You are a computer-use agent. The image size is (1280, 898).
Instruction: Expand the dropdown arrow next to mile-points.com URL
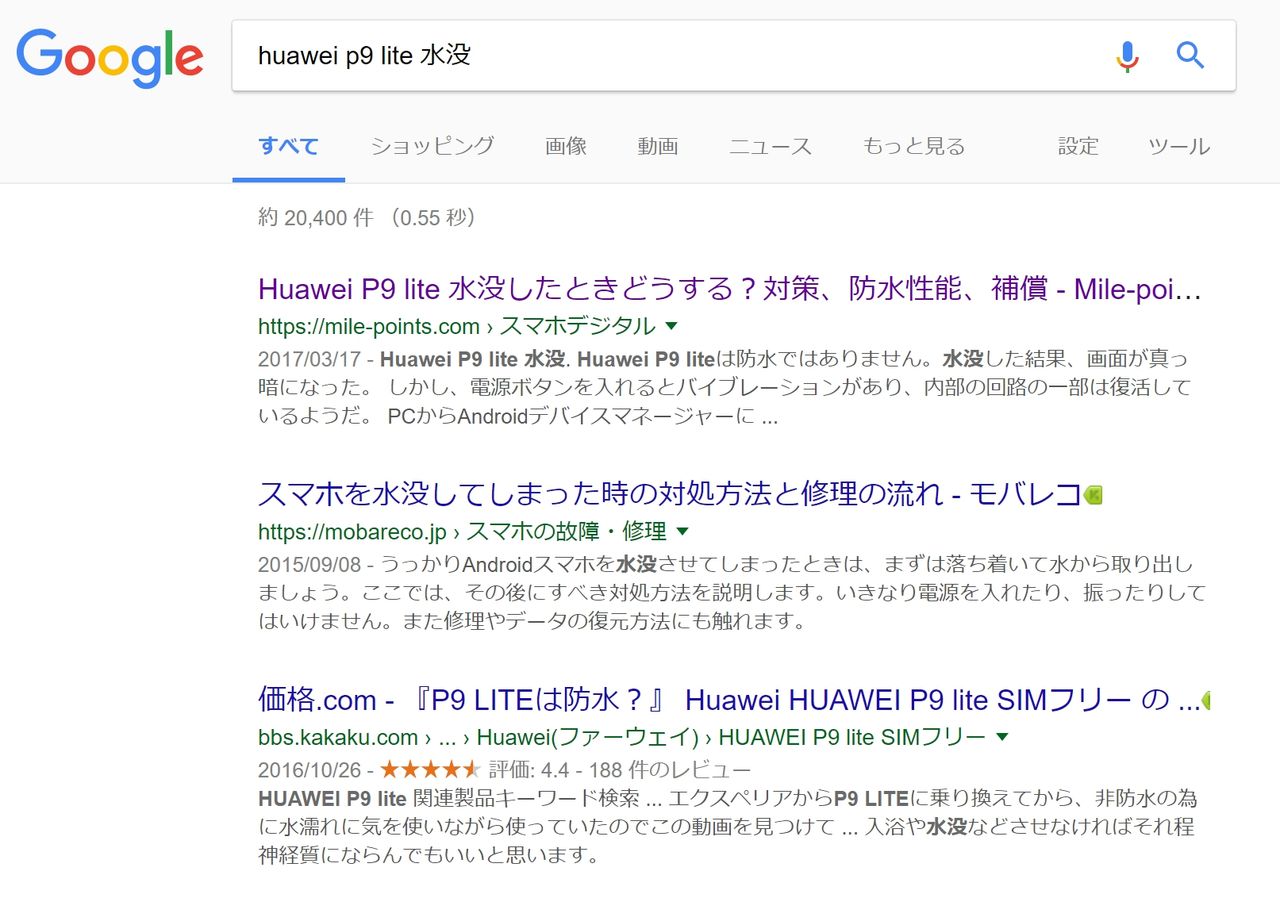click(672, 326)
